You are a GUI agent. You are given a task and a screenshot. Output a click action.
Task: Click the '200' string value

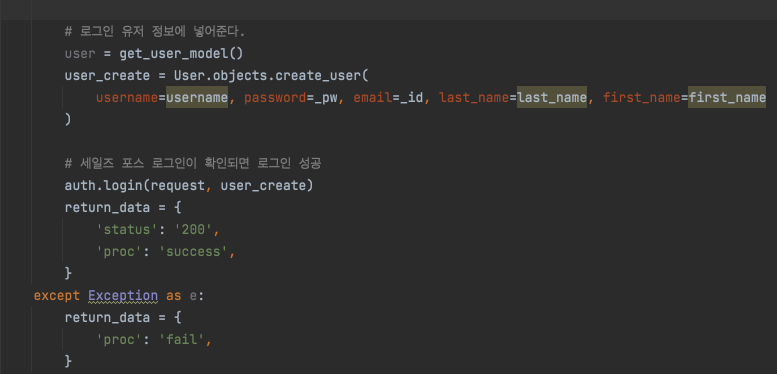pos(193,230)
